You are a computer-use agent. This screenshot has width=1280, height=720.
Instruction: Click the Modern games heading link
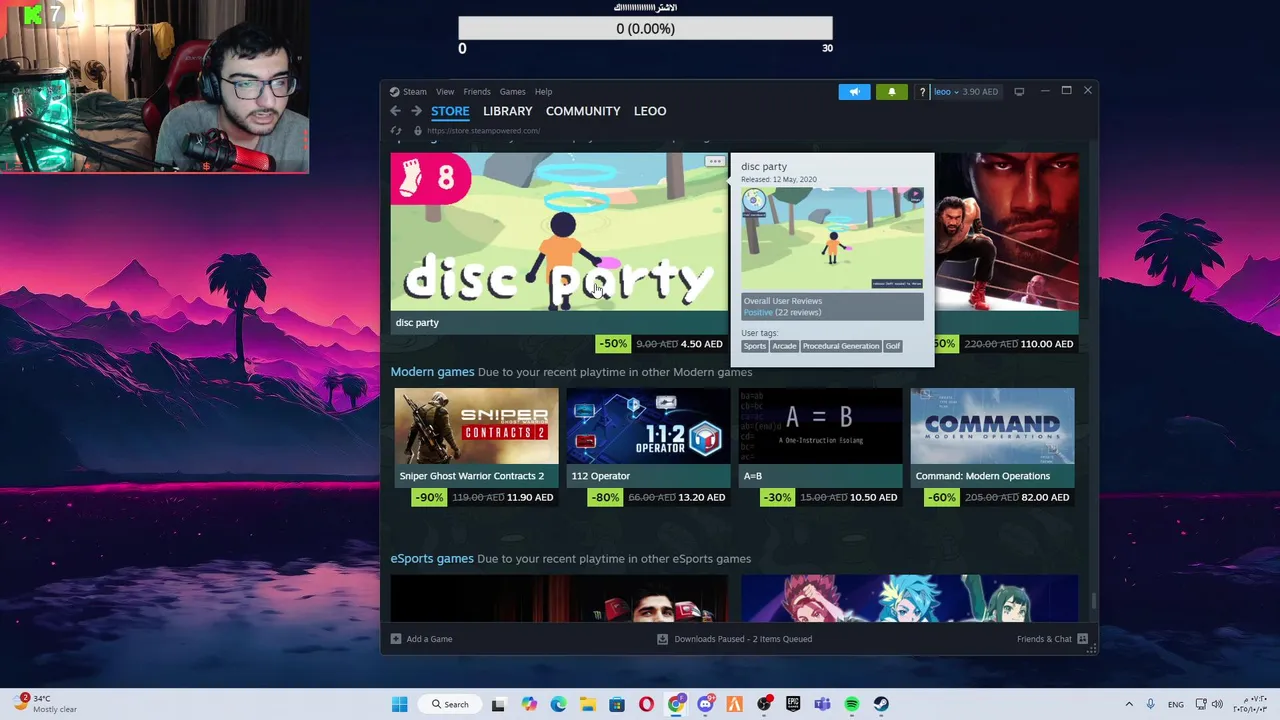point(432,372)
